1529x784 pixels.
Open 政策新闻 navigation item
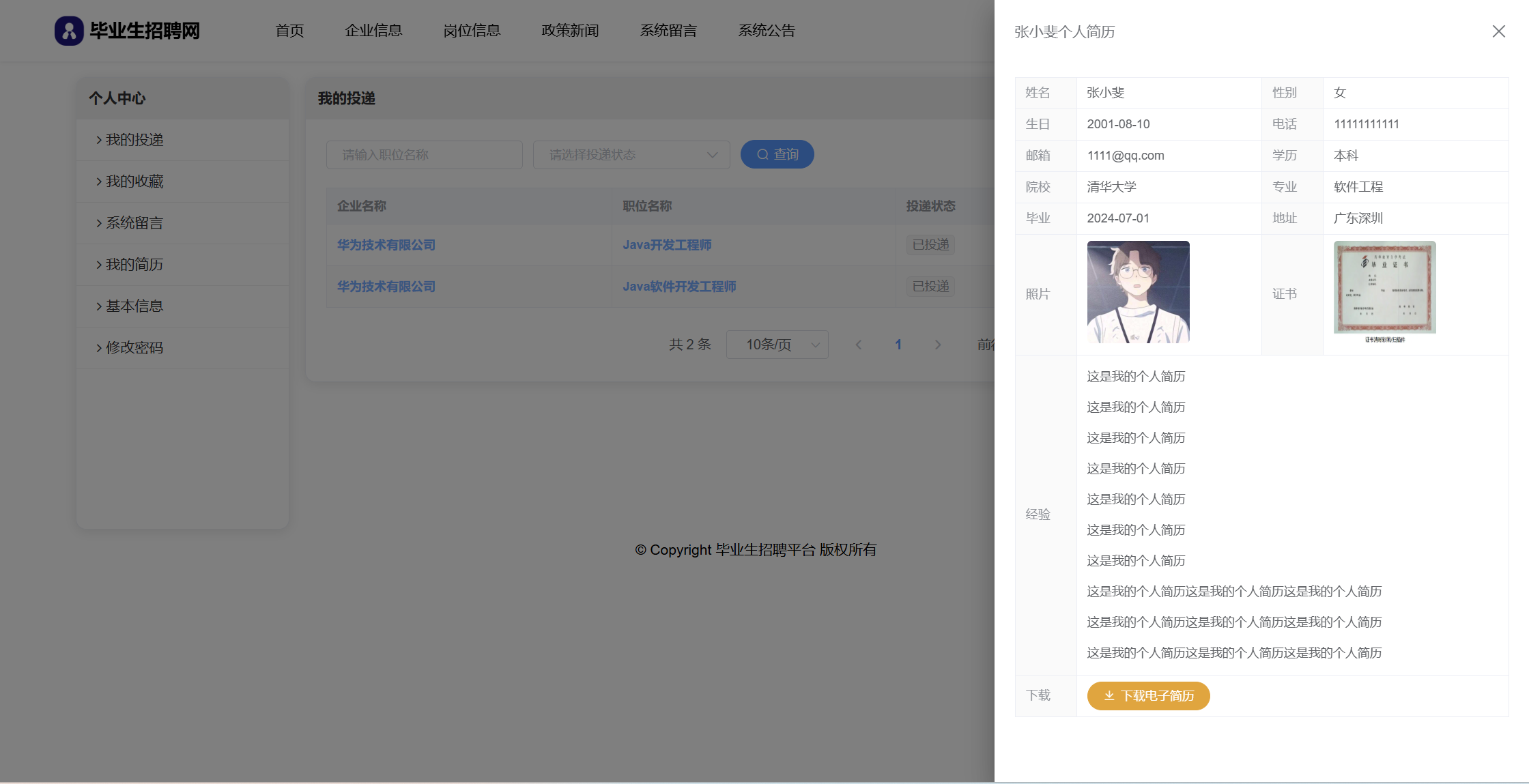[570, 31]
